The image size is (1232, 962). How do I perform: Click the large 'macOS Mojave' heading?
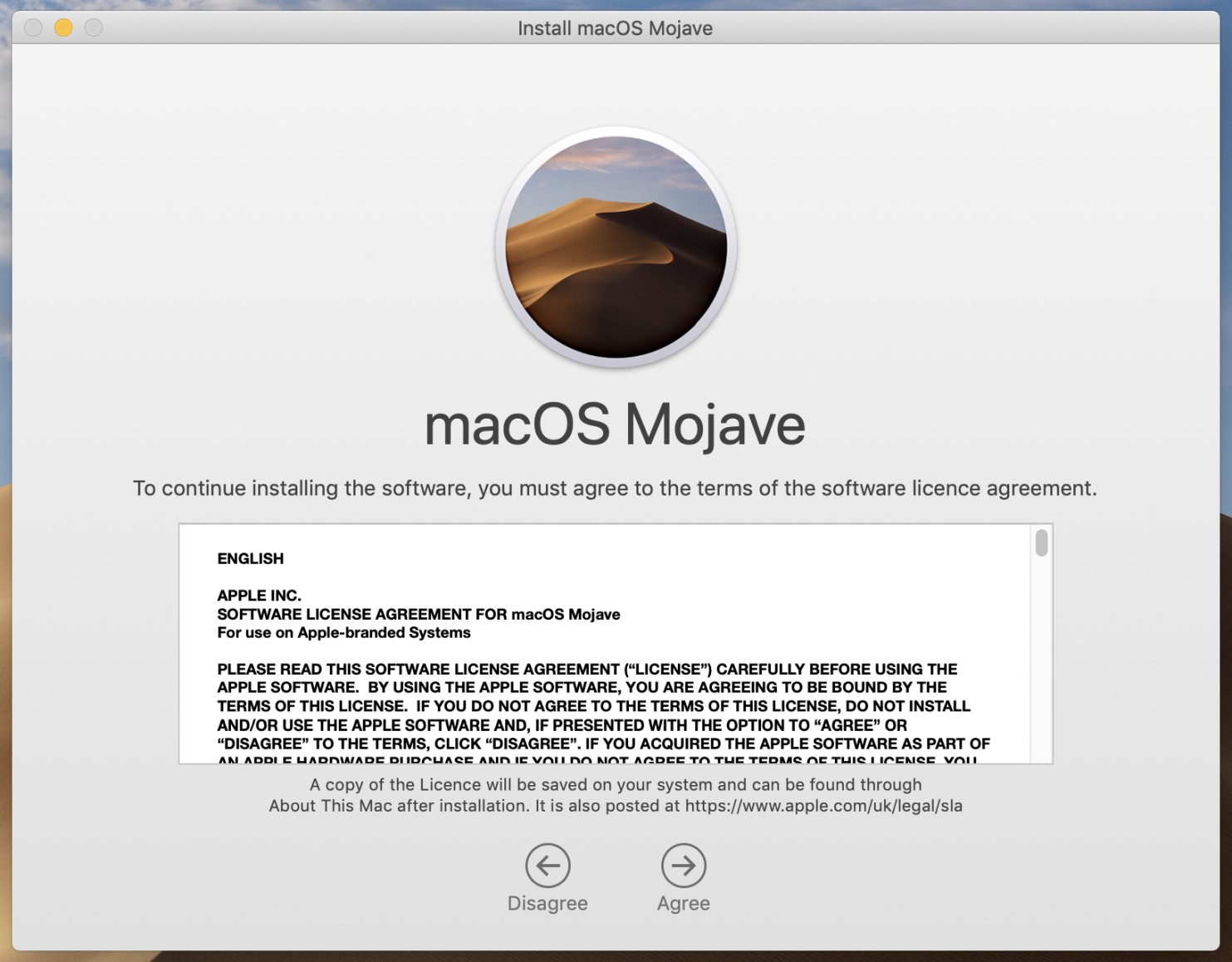tap(615, 425)
